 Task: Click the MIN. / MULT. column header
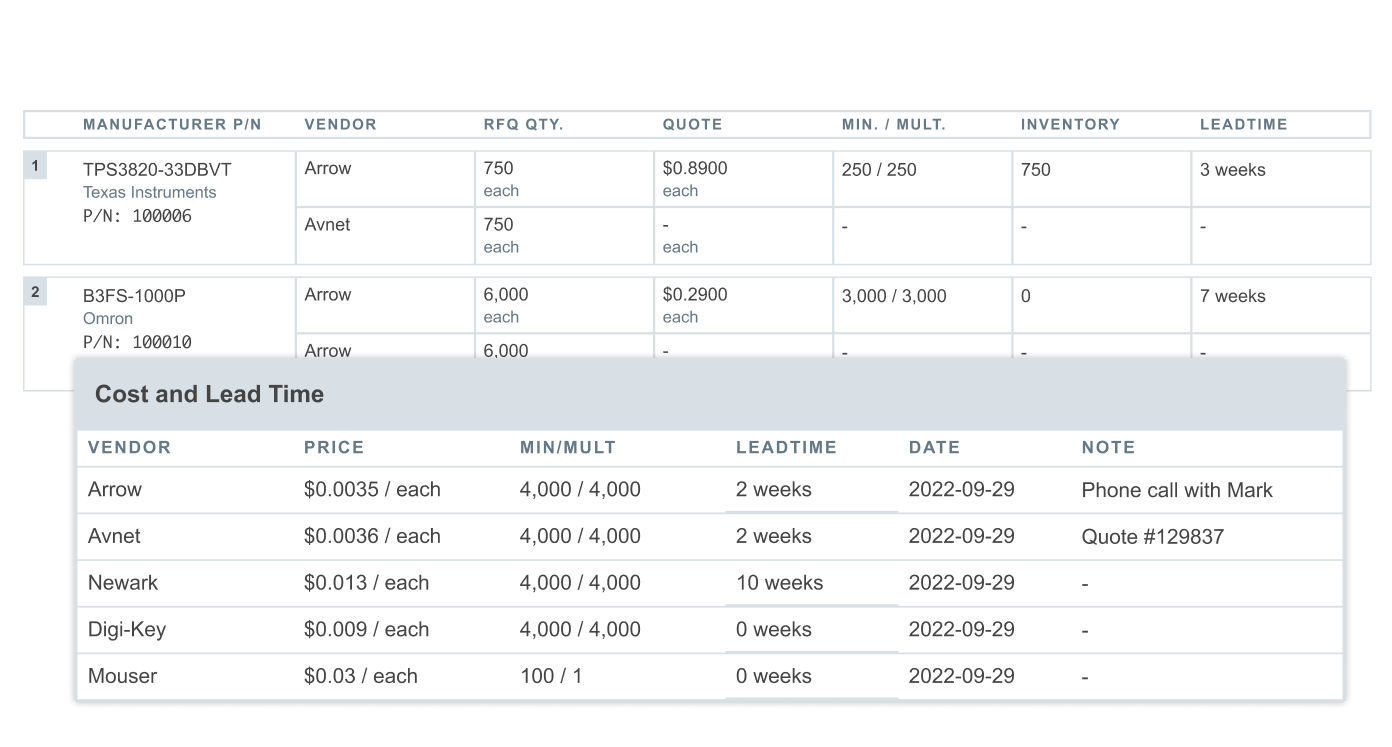pos(893,125)
